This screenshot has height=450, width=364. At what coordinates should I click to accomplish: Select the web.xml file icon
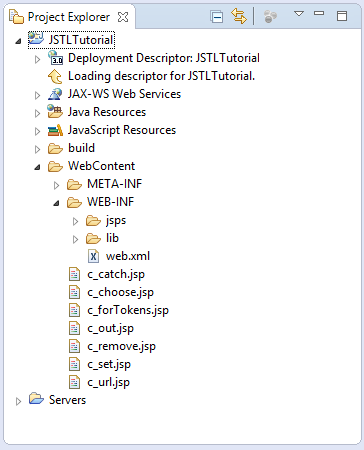[93, 256]
